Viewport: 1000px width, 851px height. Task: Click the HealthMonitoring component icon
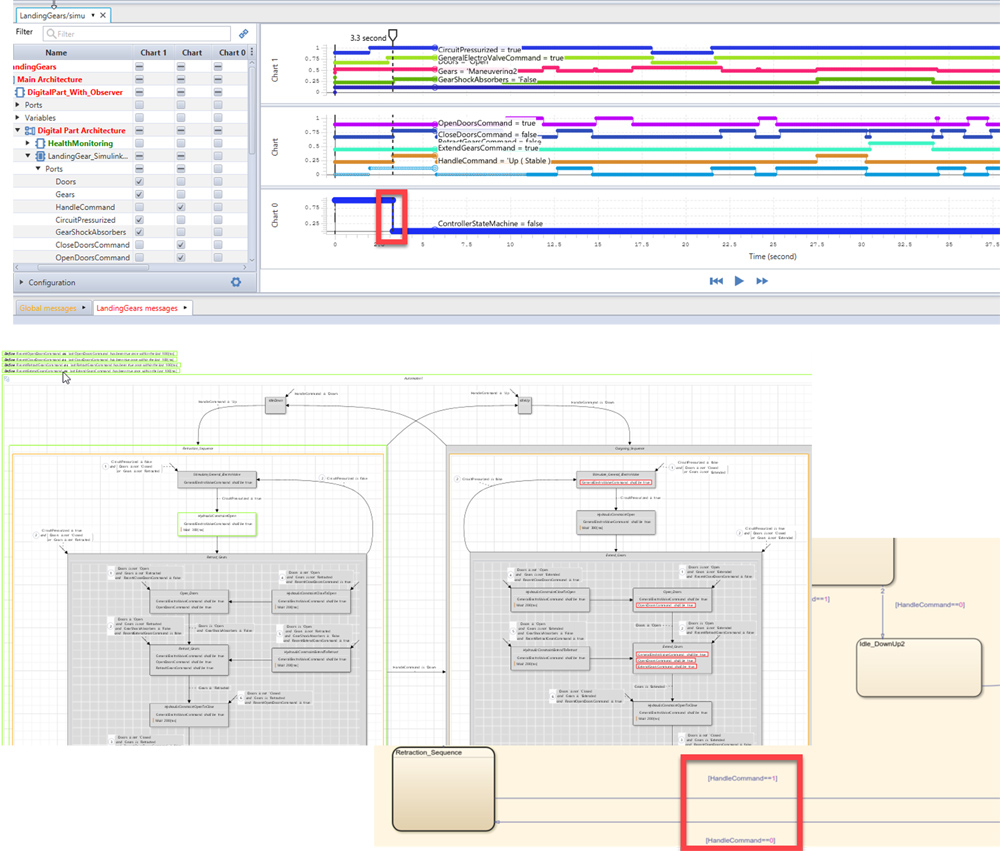click(40, 143)
